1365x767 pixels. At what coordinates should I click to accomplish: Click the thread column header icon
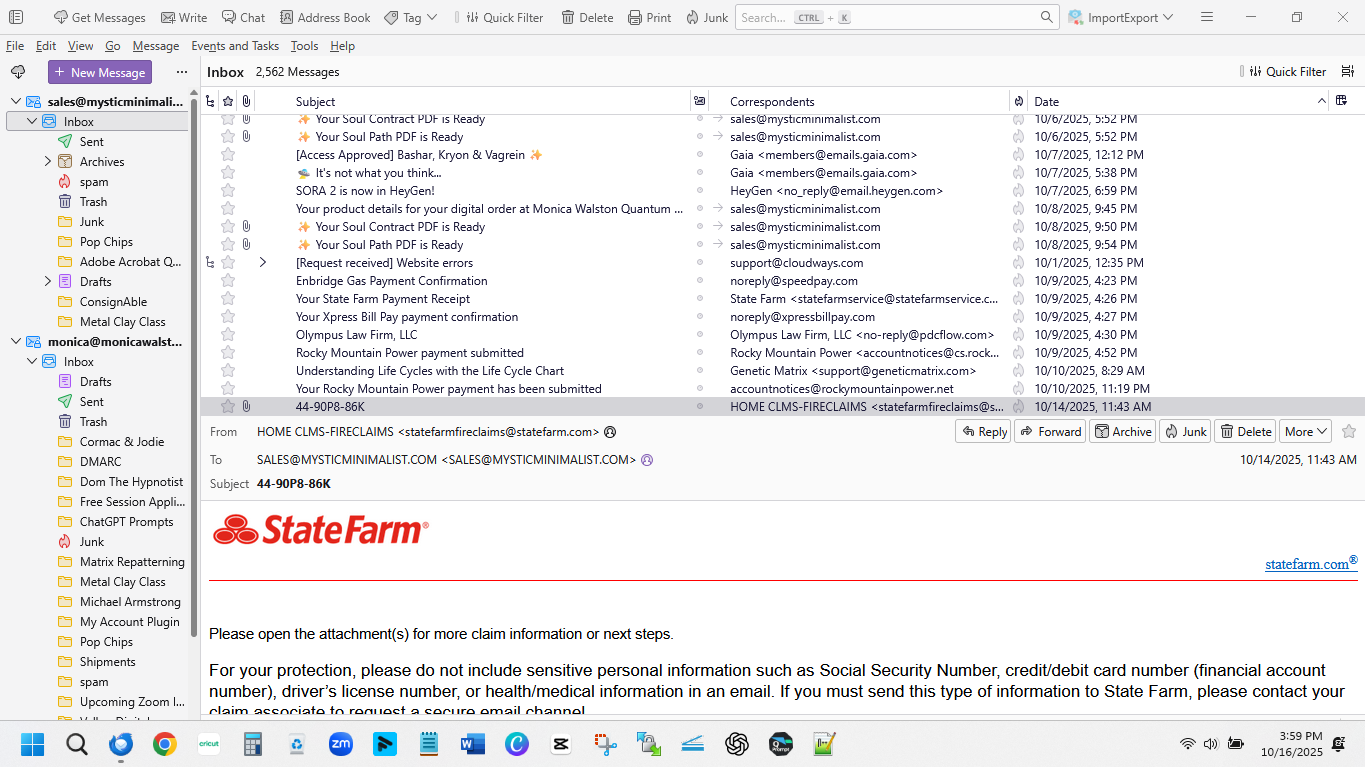coord(210,101)
